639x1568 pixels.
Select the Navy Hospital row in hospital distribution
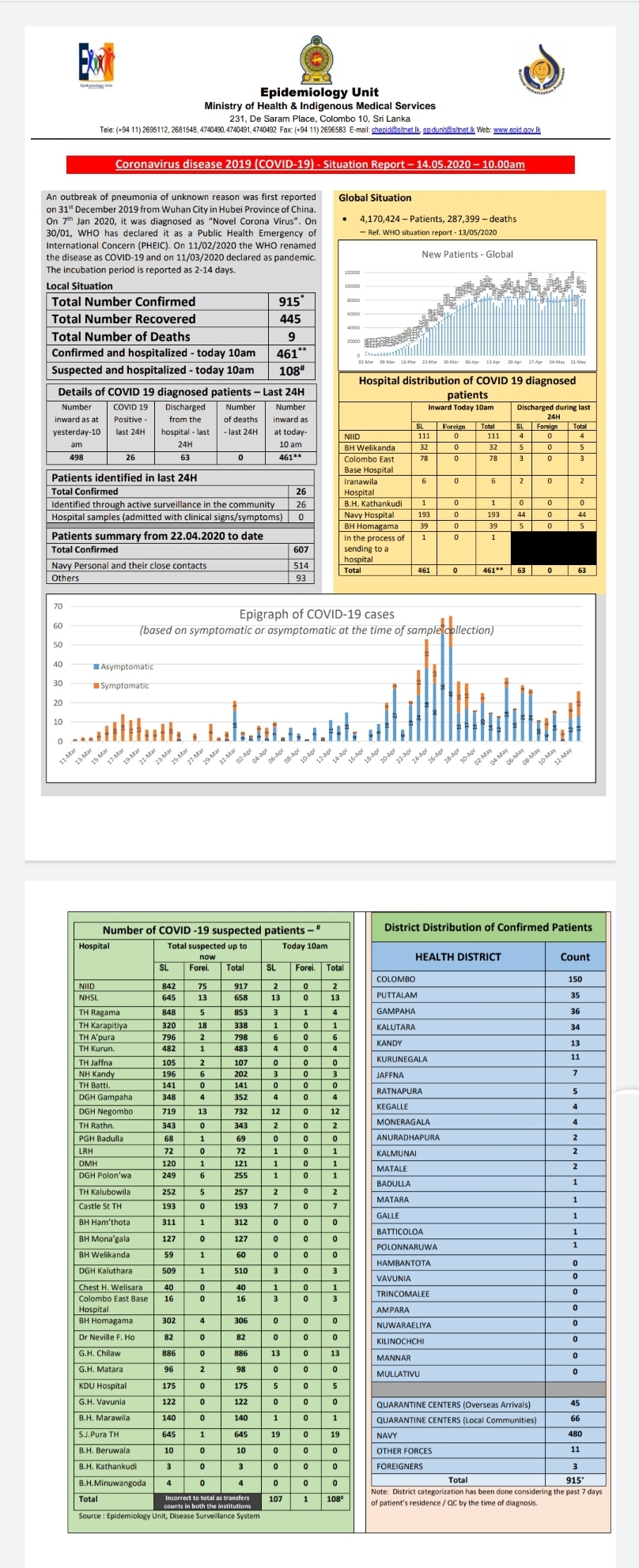click(467, 514)
